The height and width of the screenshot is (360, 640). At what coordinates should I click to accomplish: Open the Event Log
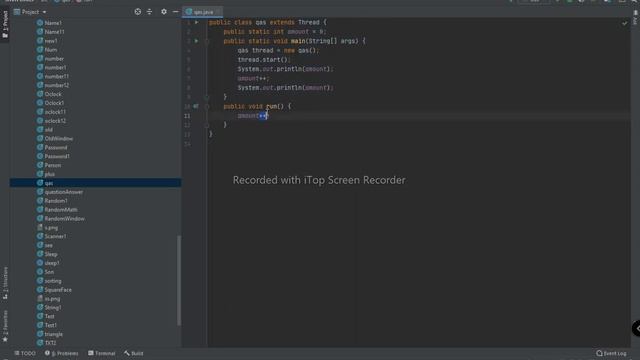pyautogui.click(x=611, y=353)
